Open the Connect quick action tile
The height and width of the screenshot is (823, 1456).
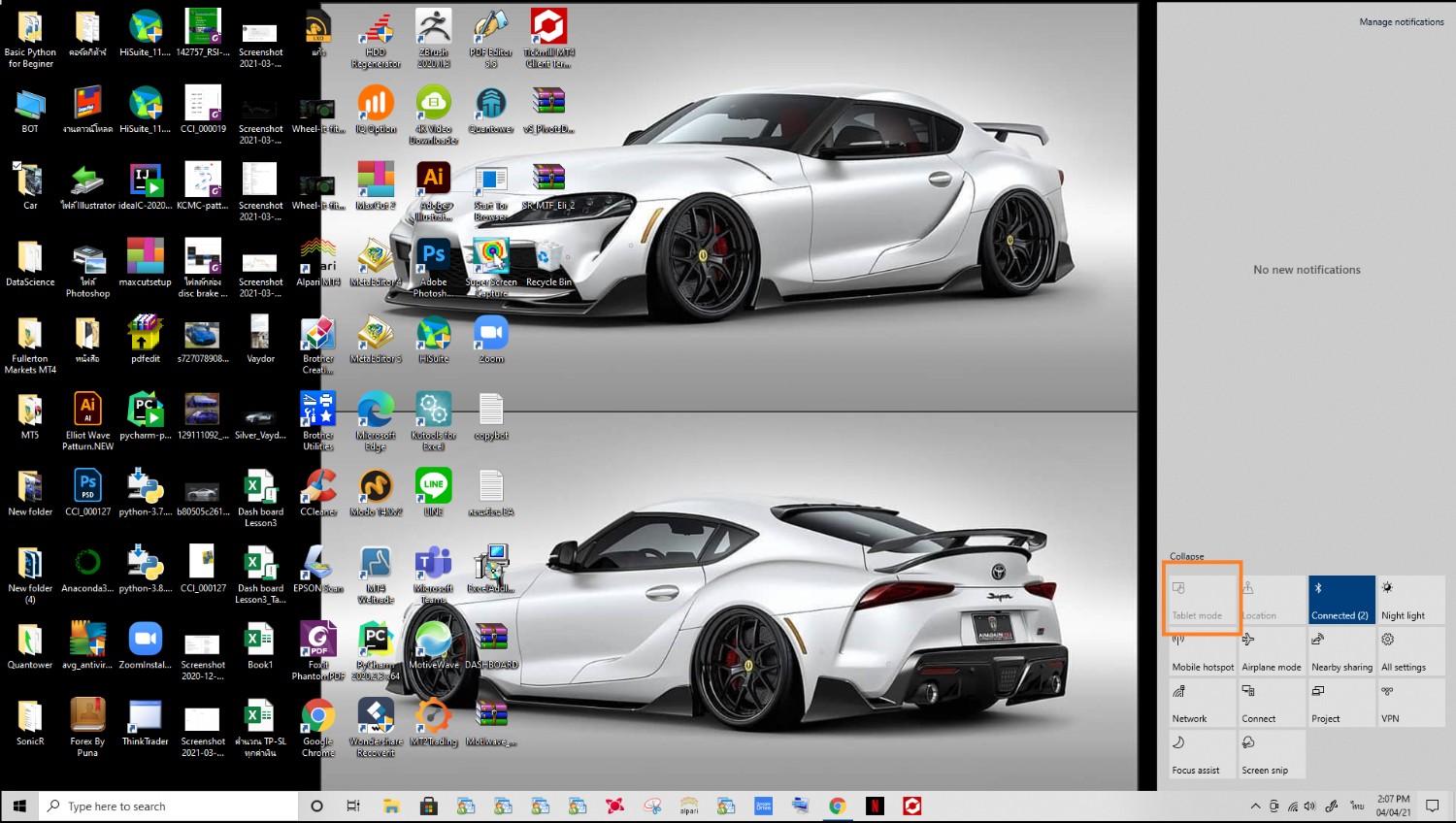1272,702
